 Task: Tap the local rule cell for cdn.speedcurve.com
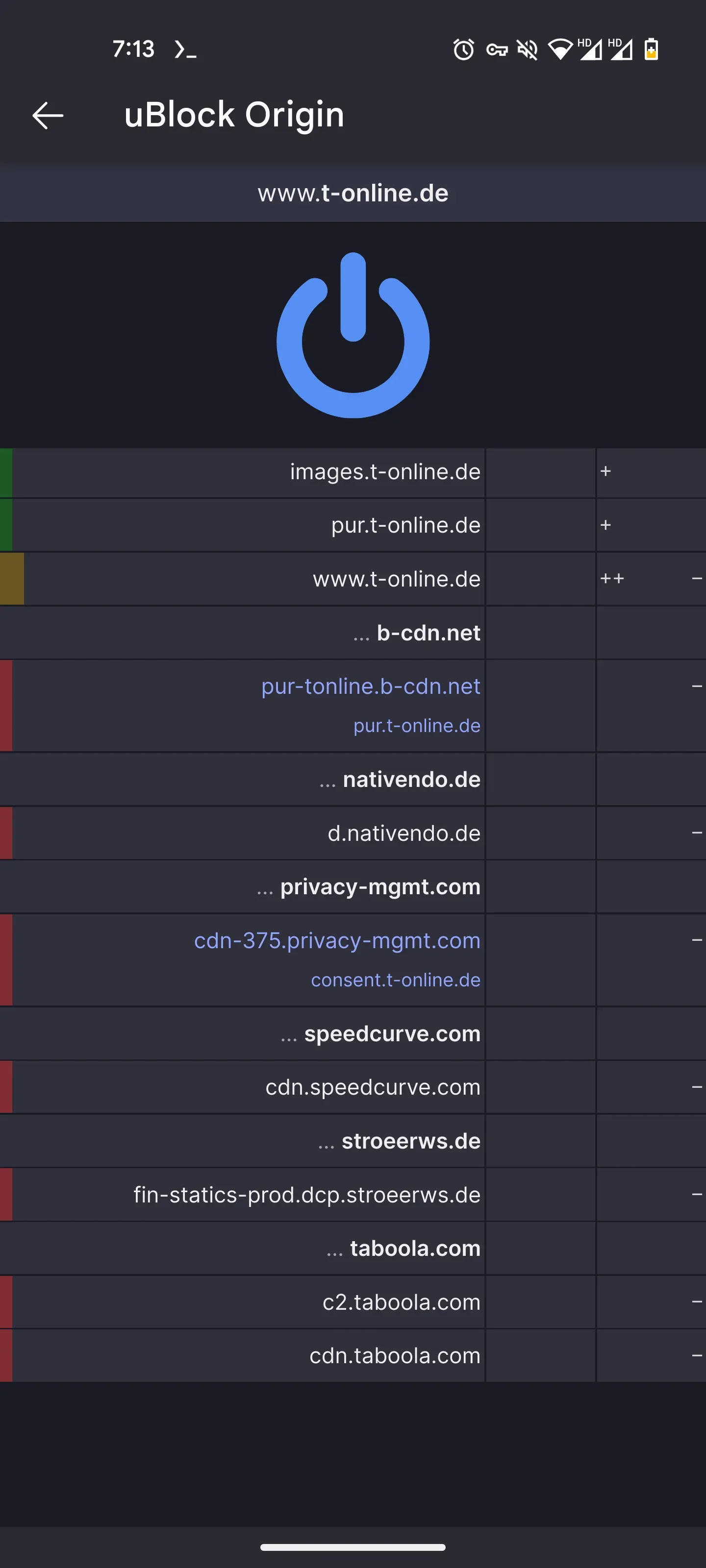[x=651, y=1087]
